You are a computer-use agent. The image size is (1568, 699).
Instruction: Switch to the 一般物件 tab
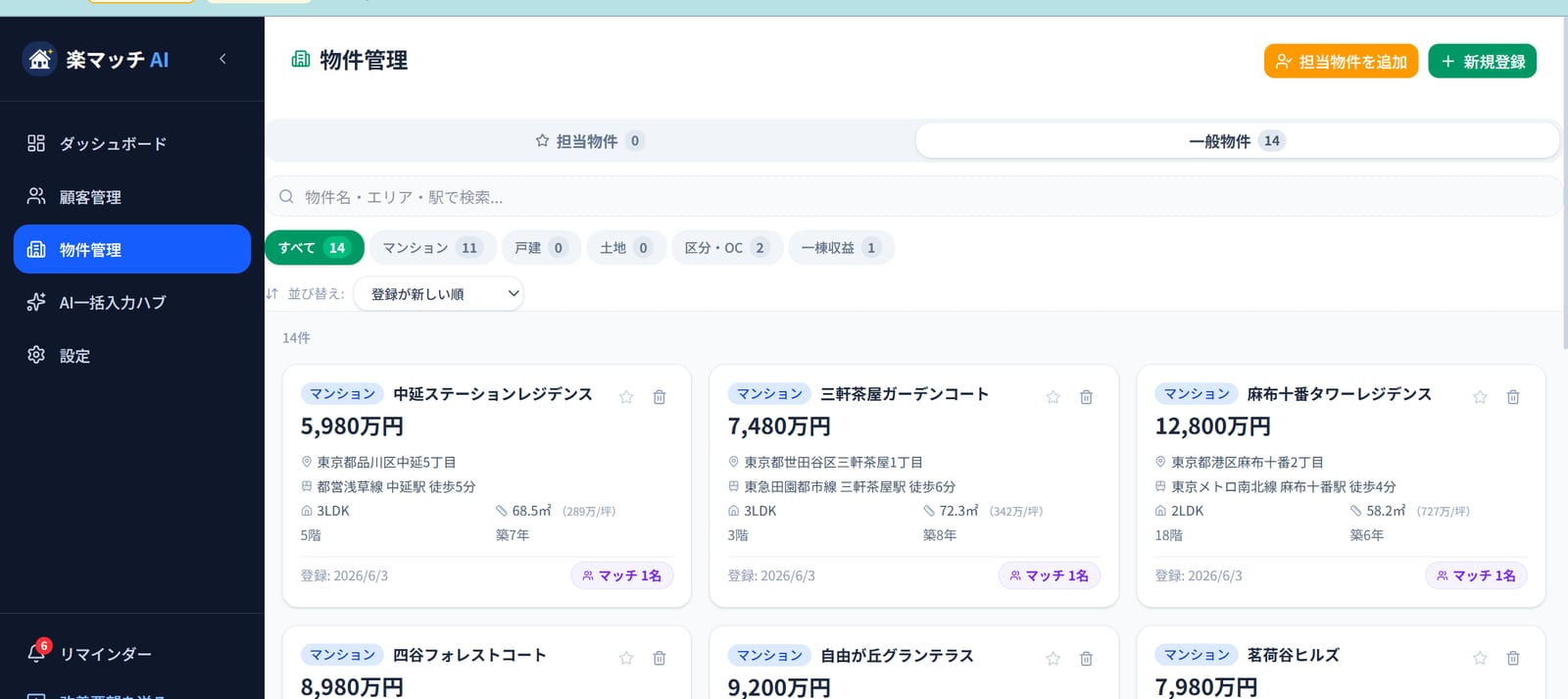click(x=1237, y=140)
